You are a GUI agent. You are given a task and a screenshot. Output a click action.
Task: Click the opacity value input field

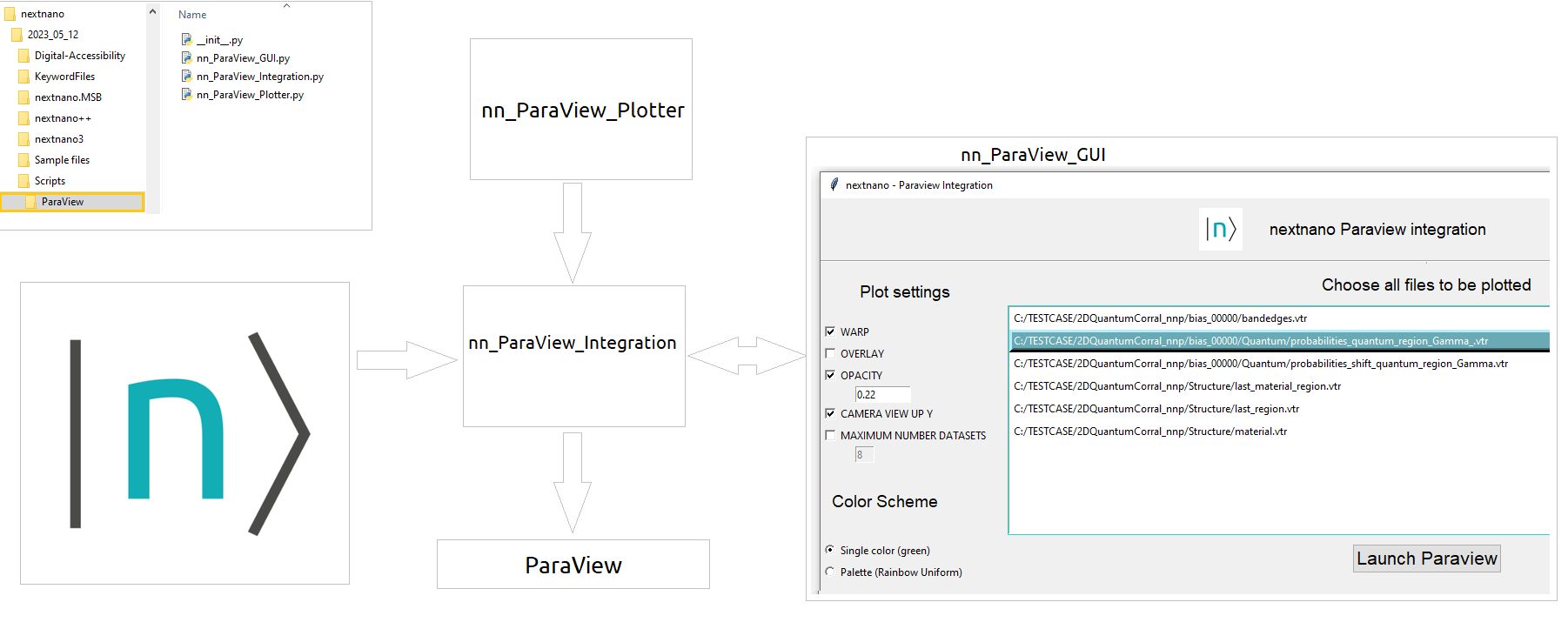point(881,394)
